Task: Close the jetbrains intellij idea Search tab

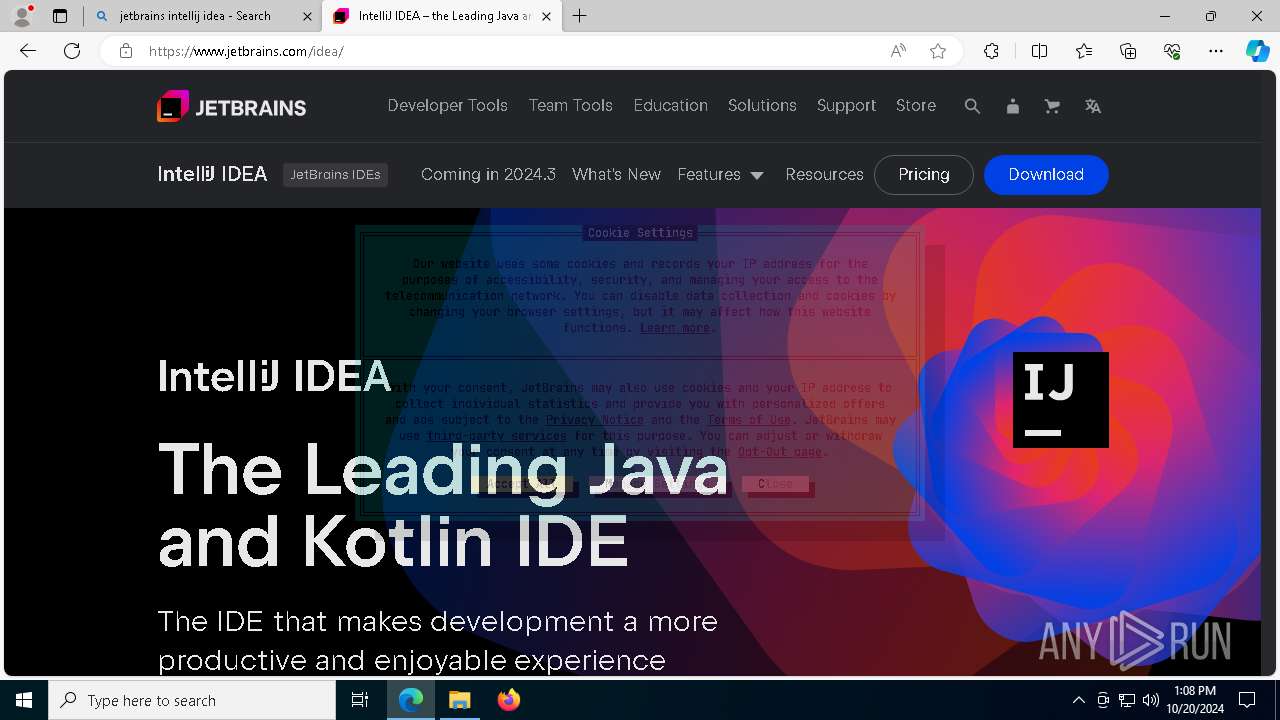Action: pos(307,16)
